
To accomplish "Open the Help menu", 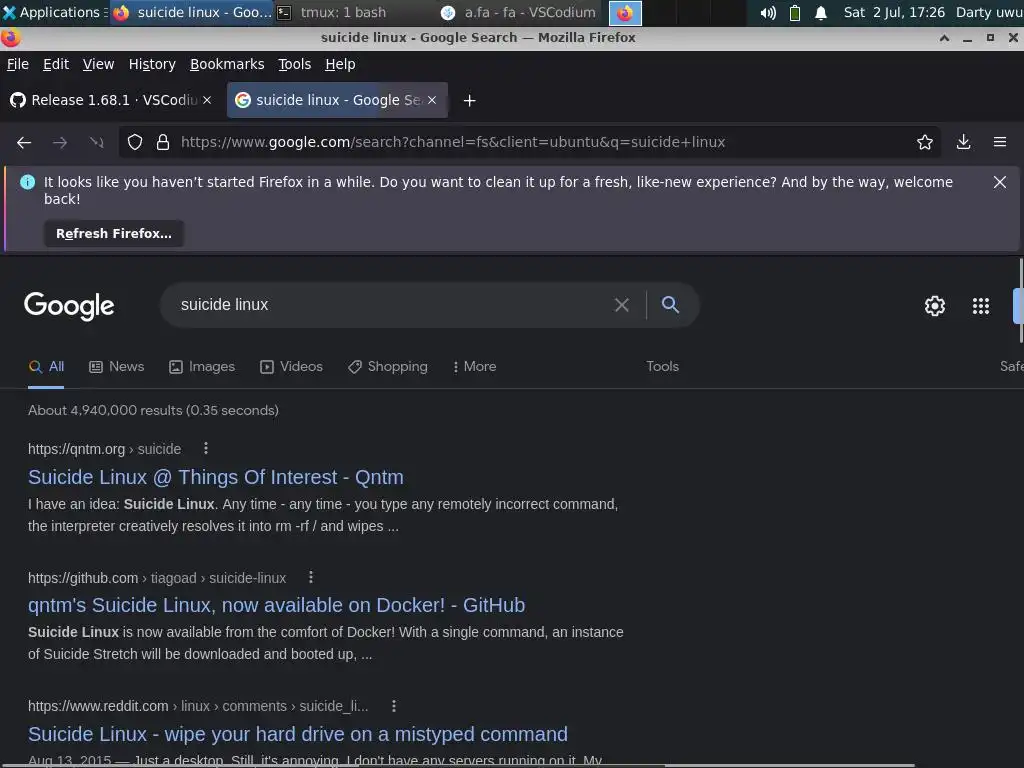I will click(340, 64).
